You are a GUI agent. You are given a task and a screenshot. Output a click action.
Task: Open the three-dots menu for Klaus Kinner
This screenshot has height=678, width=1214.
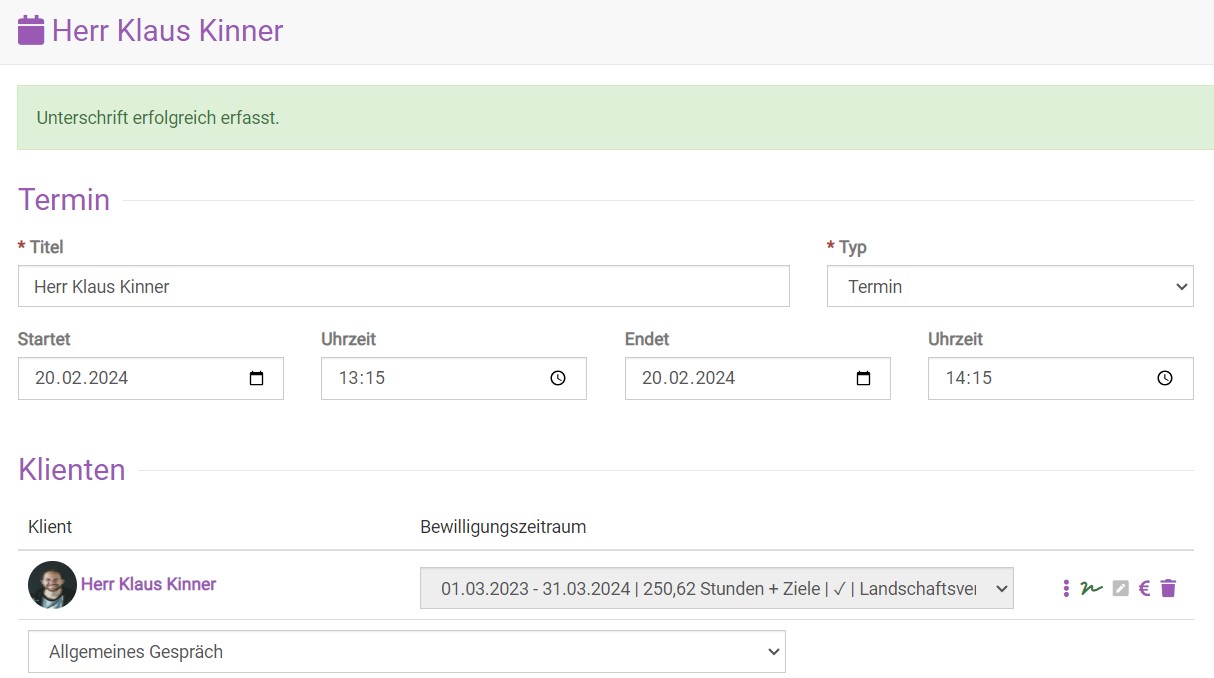pyautogui.click(x=1066, y=588)
